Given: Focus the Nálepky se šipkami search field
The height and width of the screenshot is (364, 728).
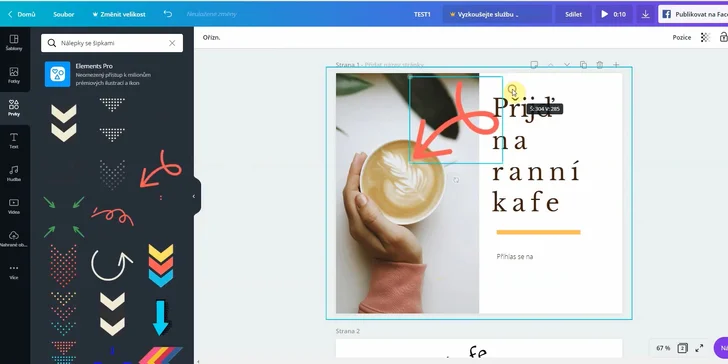Looking at the screenshot, I should (x=112, y=43).
